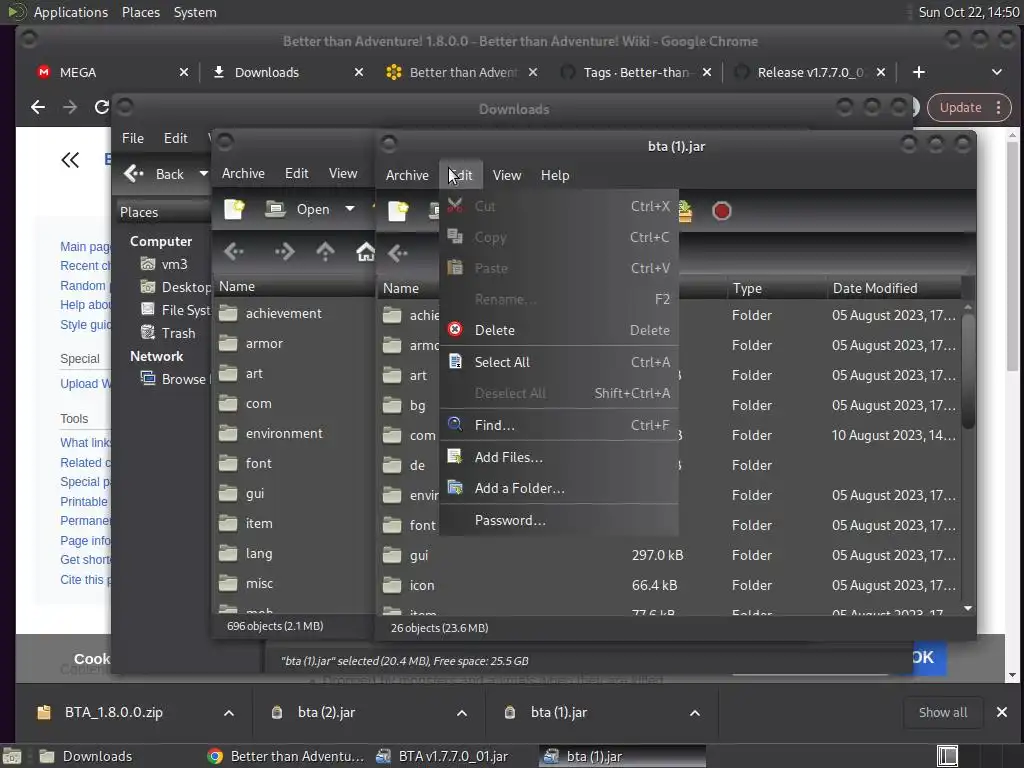Viewport: 1024px width, 768px height.
Task: Select File System in Places sidebar
Action: (175, 310)
